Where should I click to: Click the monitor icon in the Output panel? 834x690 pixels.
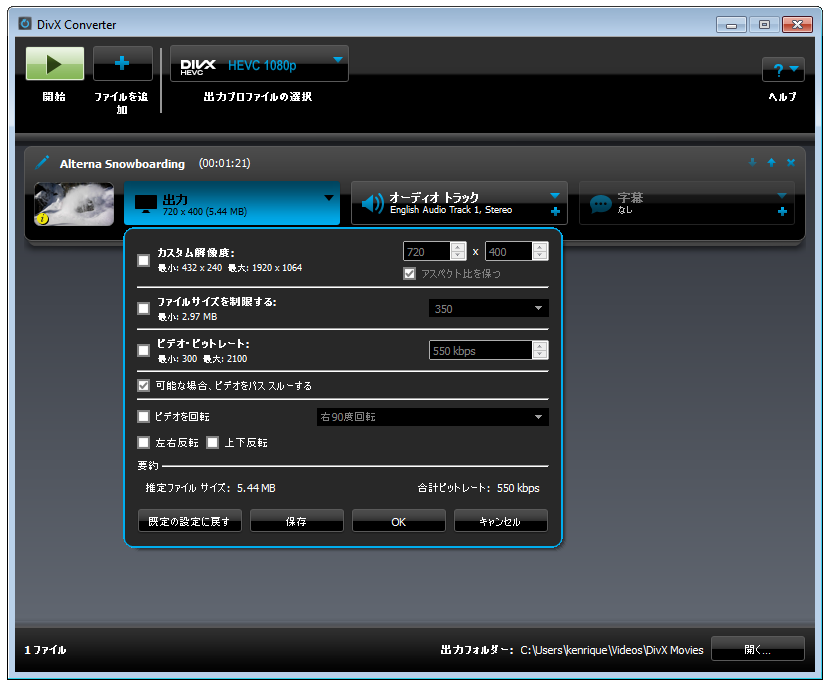tap(146, 204)
